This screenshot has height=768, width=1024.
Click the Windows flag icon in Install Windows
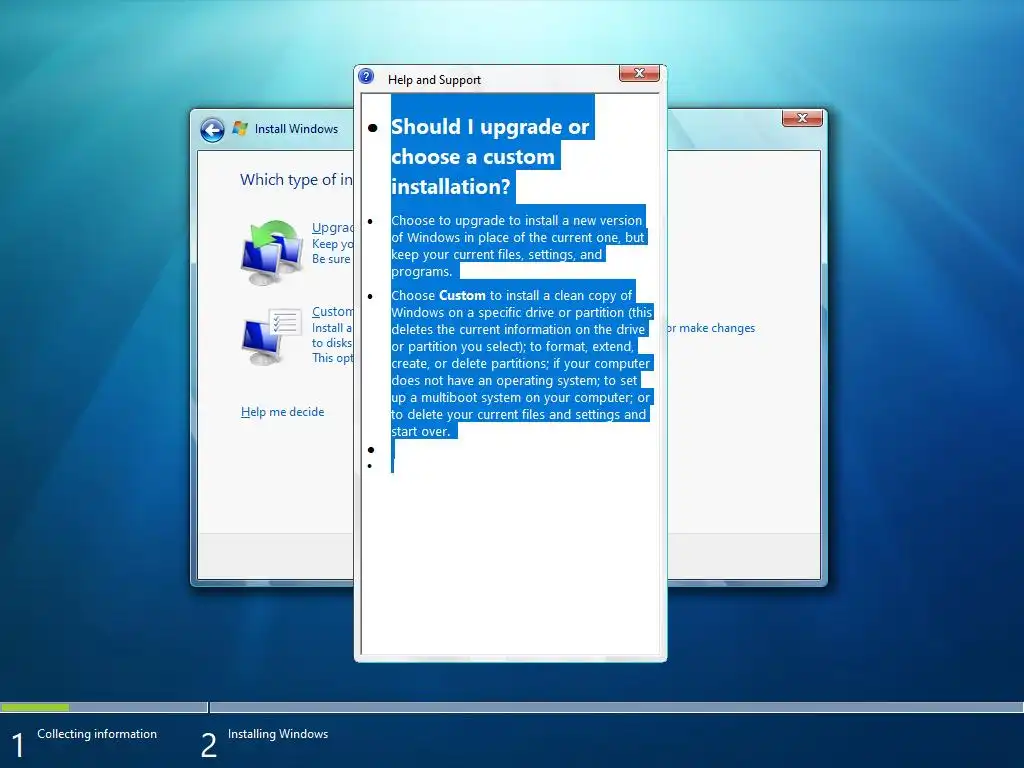[240, 129]
